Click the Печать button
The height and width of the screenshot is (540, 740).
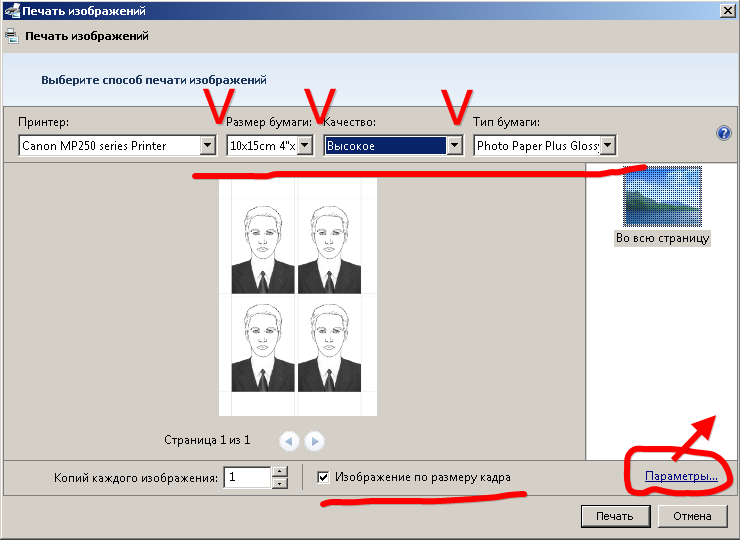pyautogui.click(x=615, y=516)
